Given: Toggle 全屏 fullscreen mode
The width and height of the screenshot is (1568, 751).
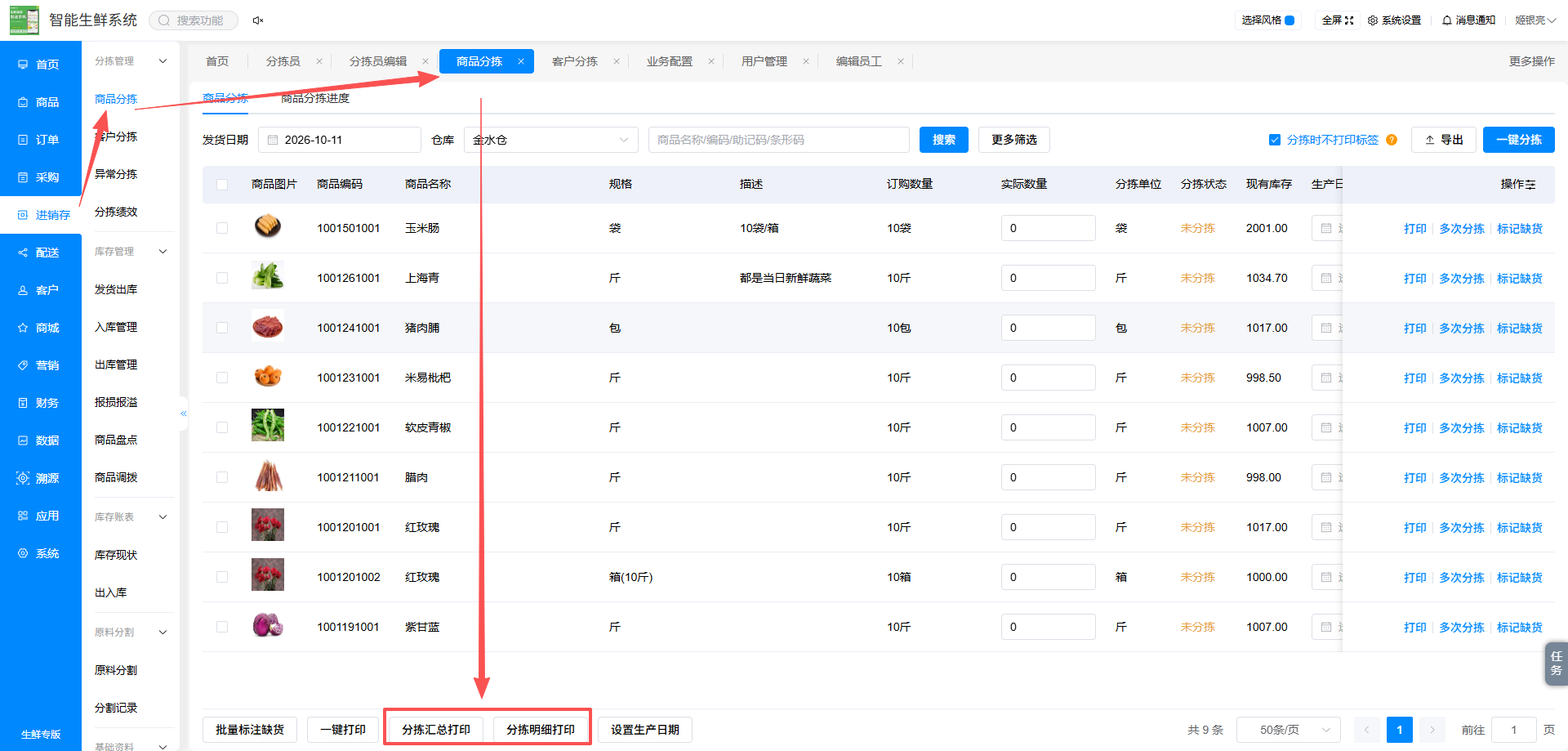Looking at the screenshot, I should coord(1338,20).
